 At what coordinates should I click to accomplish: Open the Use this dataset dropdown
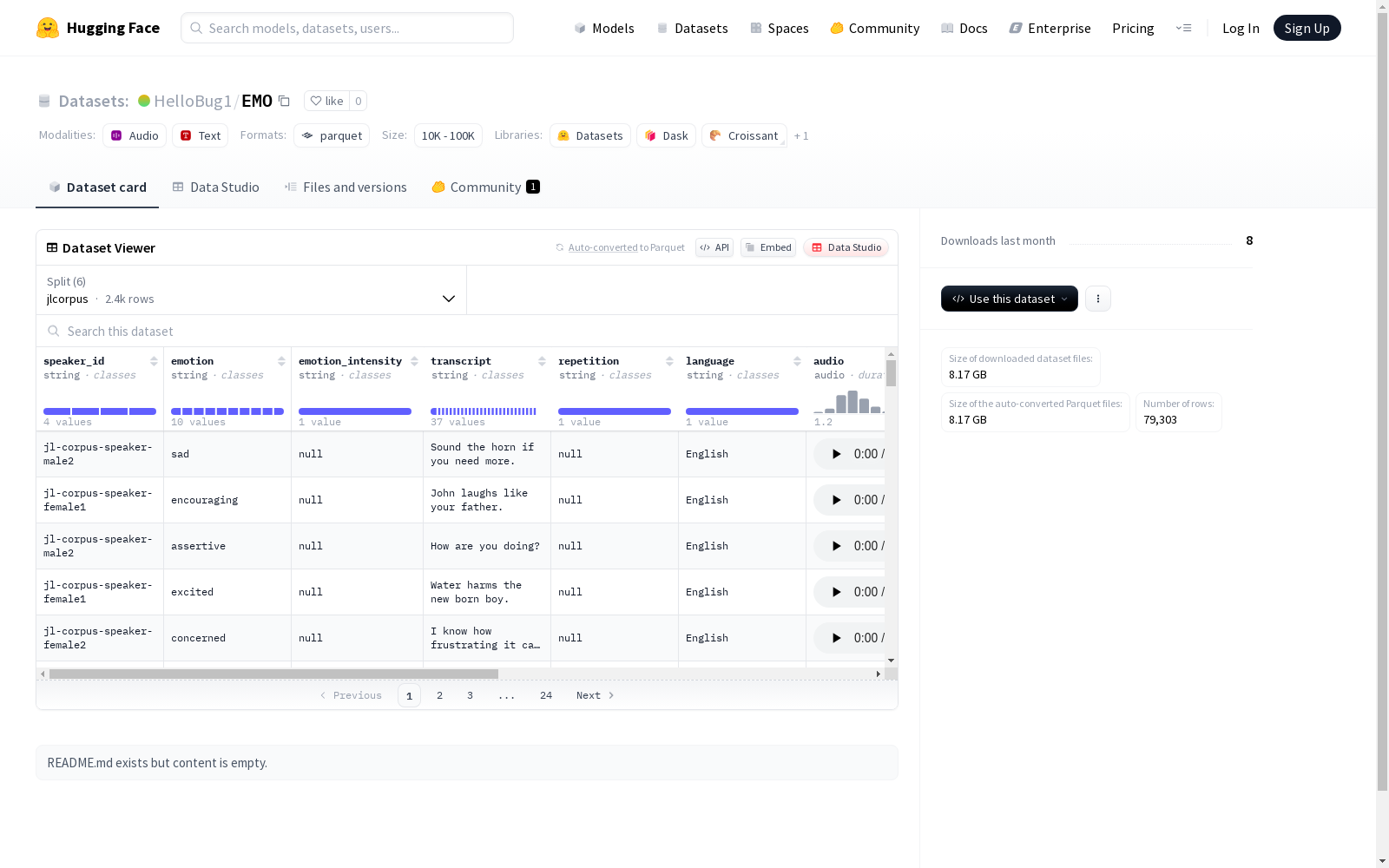click(1010, 299)
